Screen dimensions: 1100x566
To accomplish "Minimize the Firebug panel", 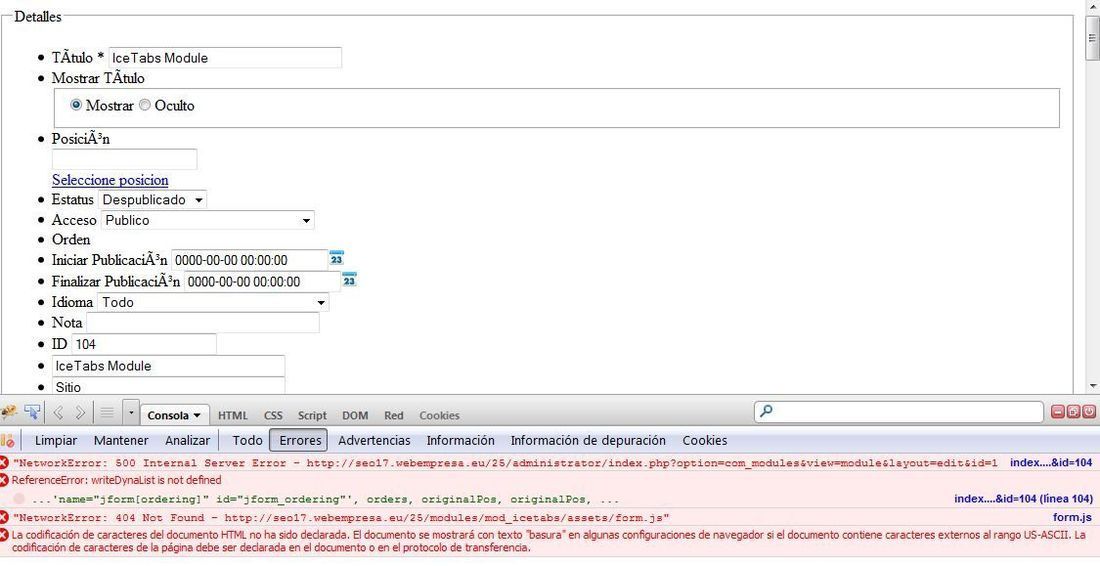I will tap(1058, 412).
